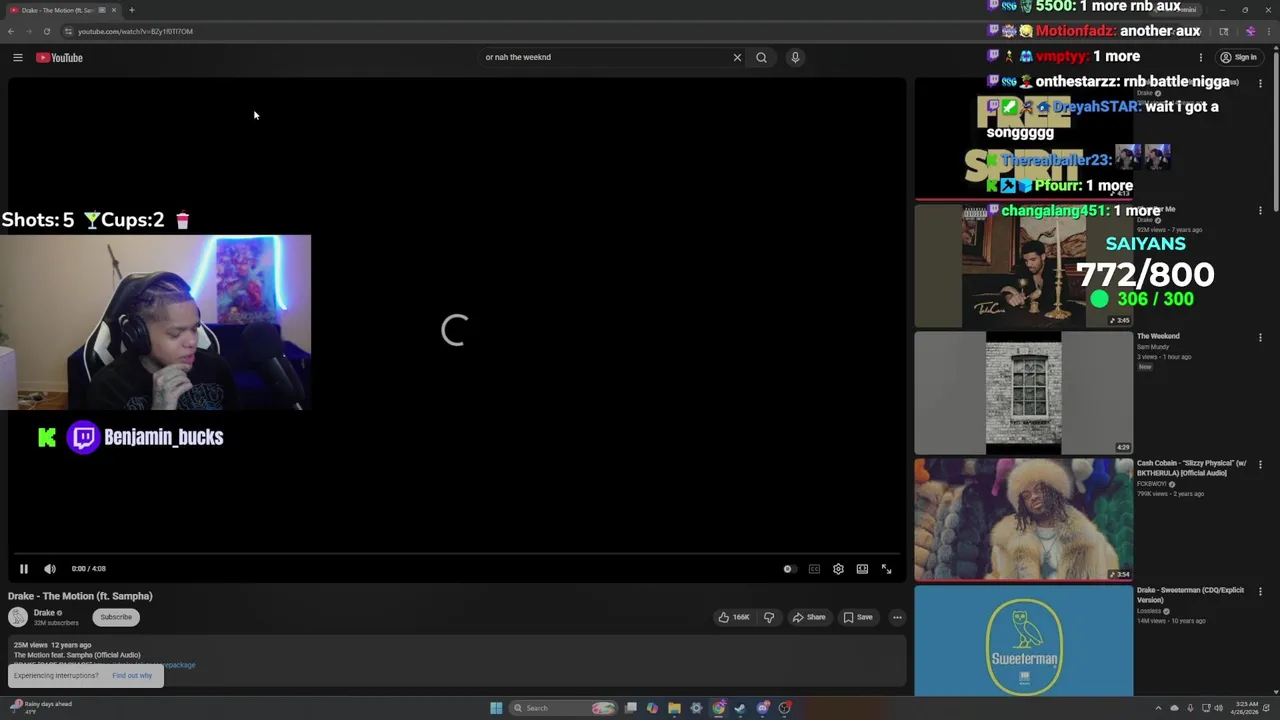Sign in to YouTube
Viewport: 1280px width, 720px height.
click(x=1238, y=57)
